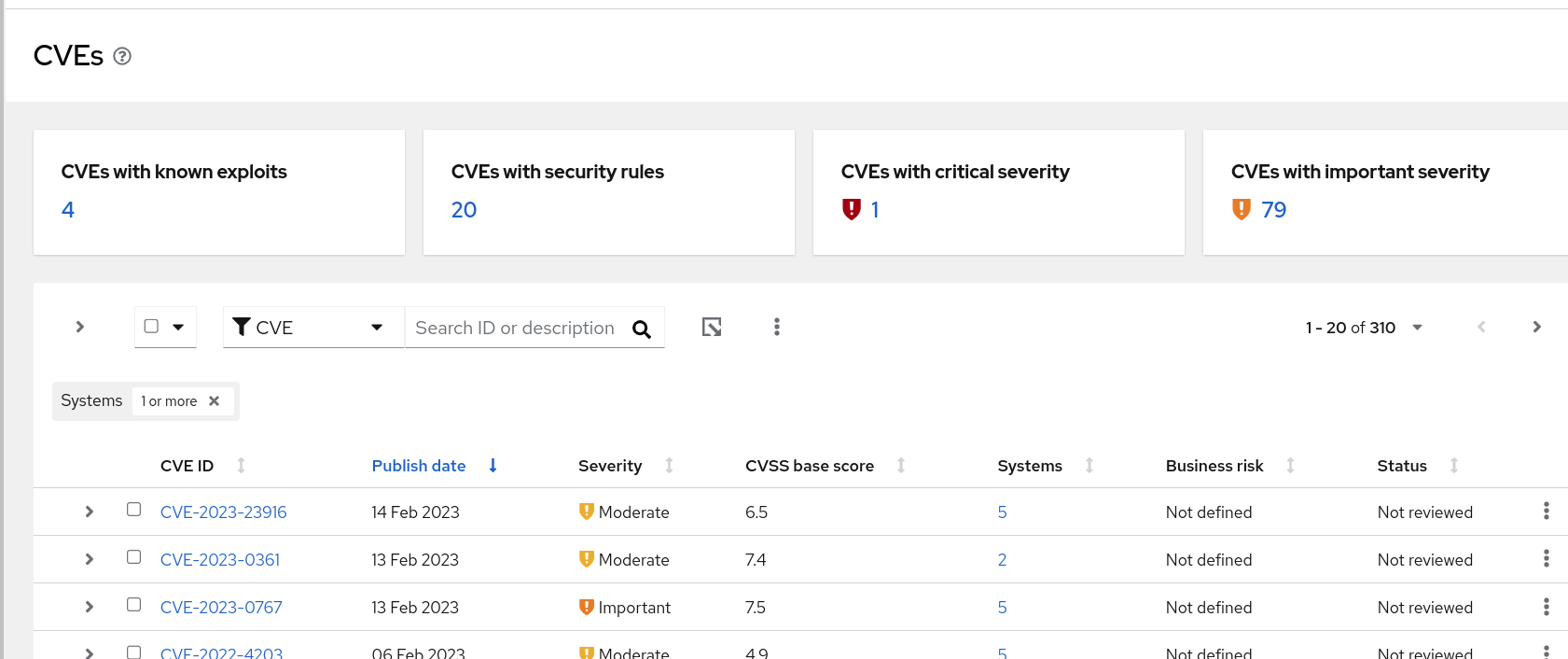1568x659 pixels.
Task: Sort by CVSS base score arrows
Action: pyautogui.click(x=901, y=465)
